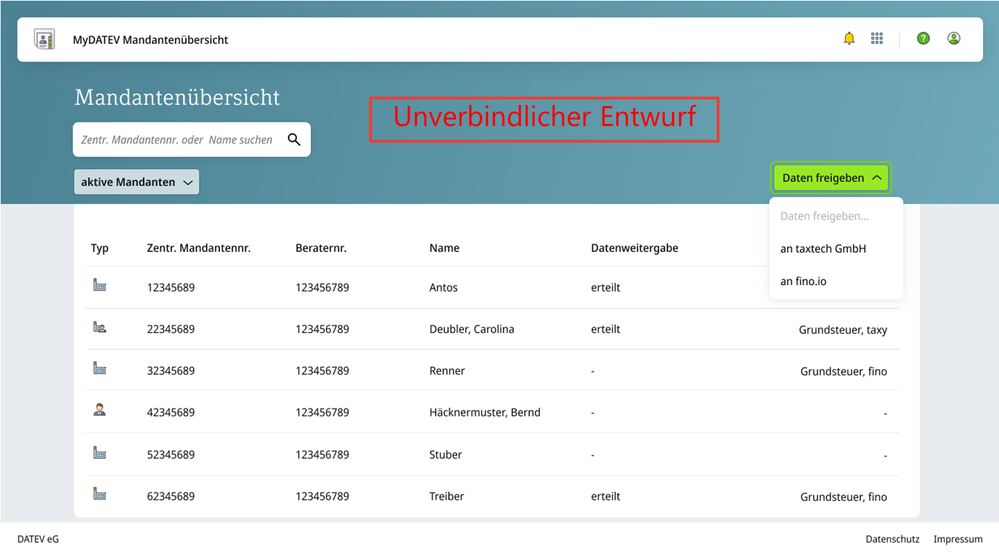The width and height of the screenshot is (999, 555).
Task: Click the type icon in the Renner row
Action: tap(99, 368)
